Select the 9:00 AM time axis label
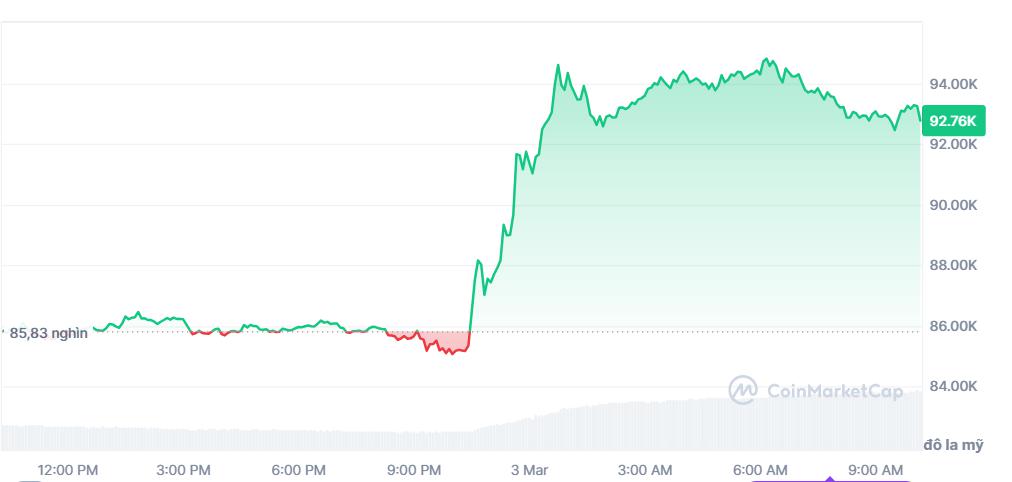The image size is (1012, 482). (x=875, y=470)
